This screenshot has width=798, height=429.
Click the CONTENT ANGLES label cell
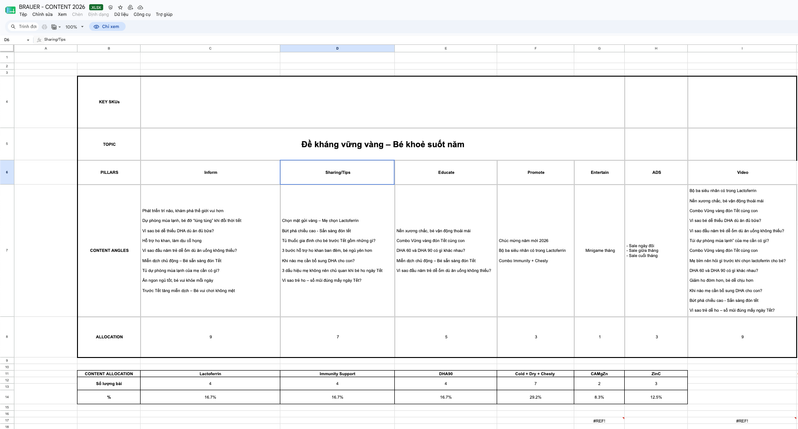[109, 250]
